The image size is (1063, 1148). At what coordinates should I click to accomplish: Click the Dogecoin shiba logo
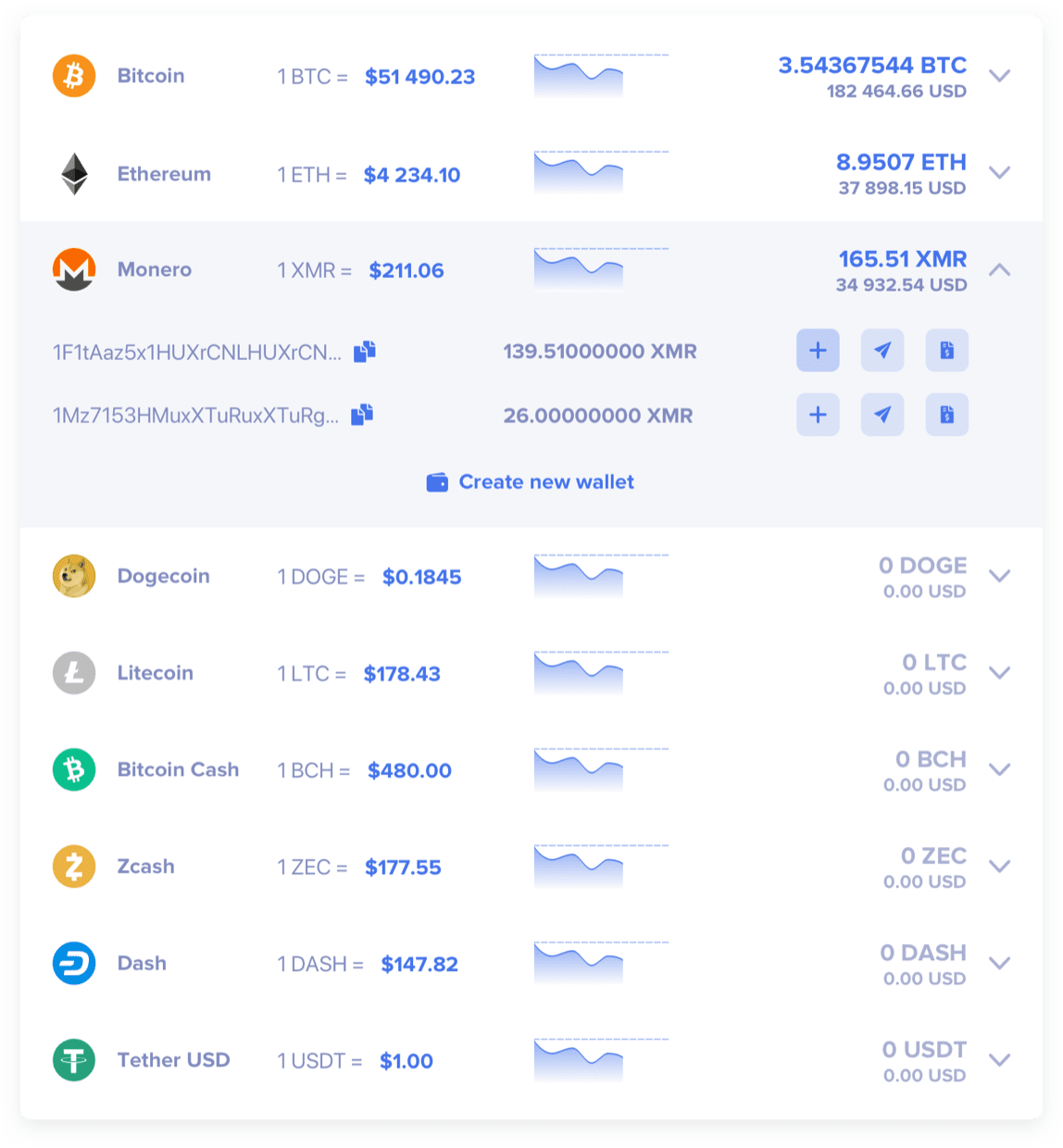click(74, 576)
